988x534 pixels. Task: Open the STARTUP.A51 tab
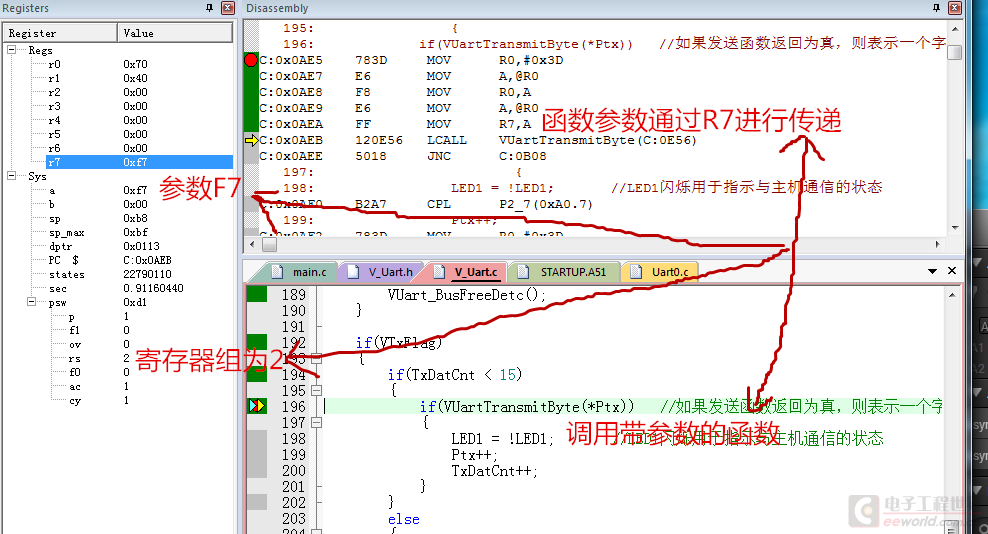click(x=563, y=272)
